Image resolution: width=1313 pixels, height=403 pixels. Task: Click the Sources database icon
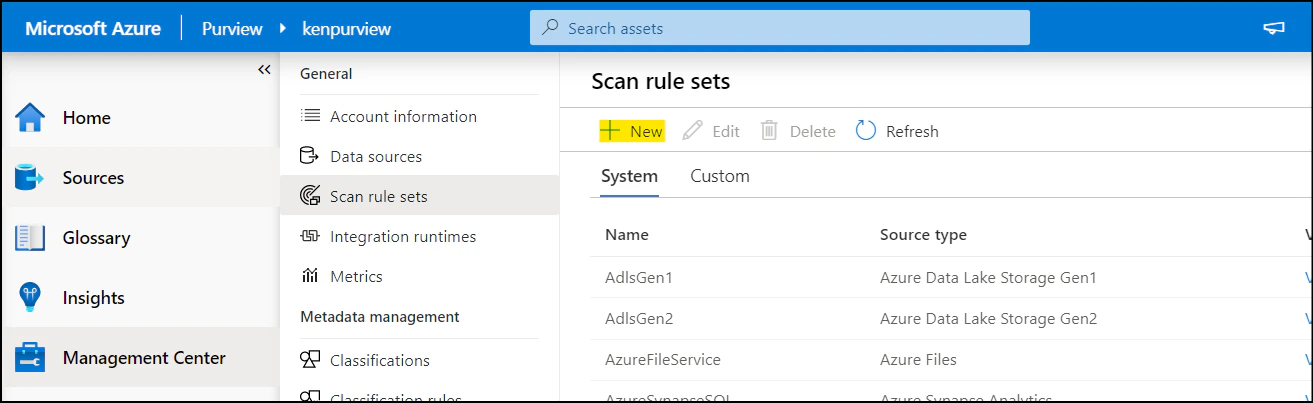[30, 178]
